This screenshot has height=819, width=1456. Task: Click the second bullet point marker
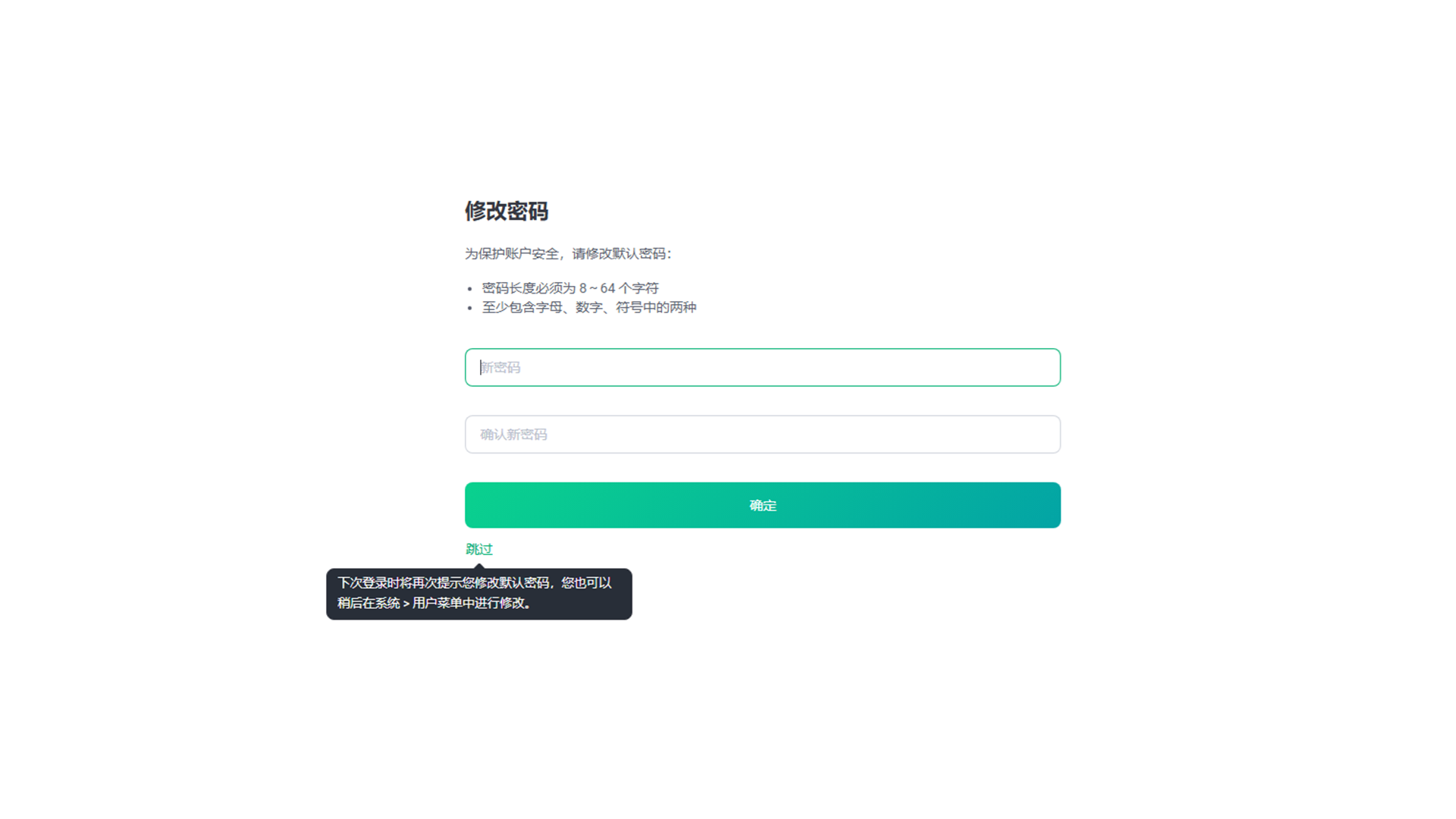pyautogui.click(x=470, y=308)
